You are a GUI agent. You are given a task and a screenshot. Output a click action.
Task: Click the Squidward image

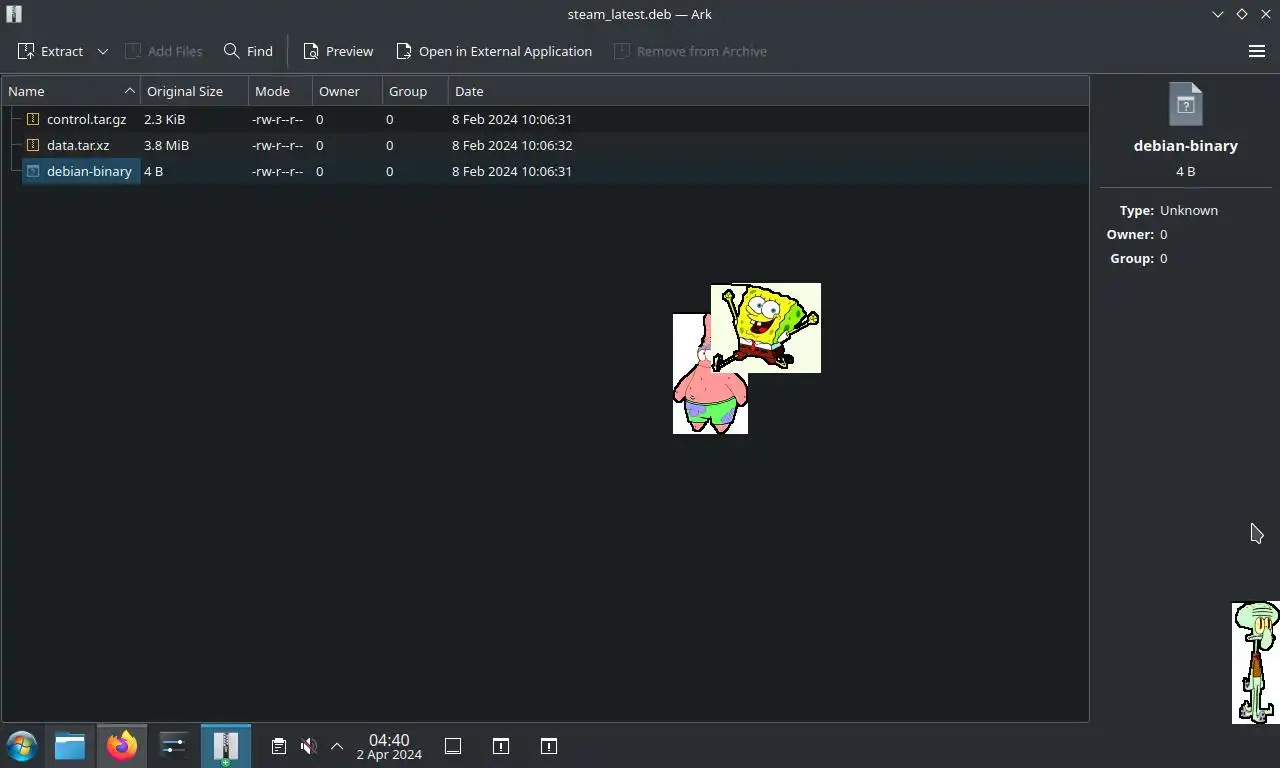tap(1256, 662)
